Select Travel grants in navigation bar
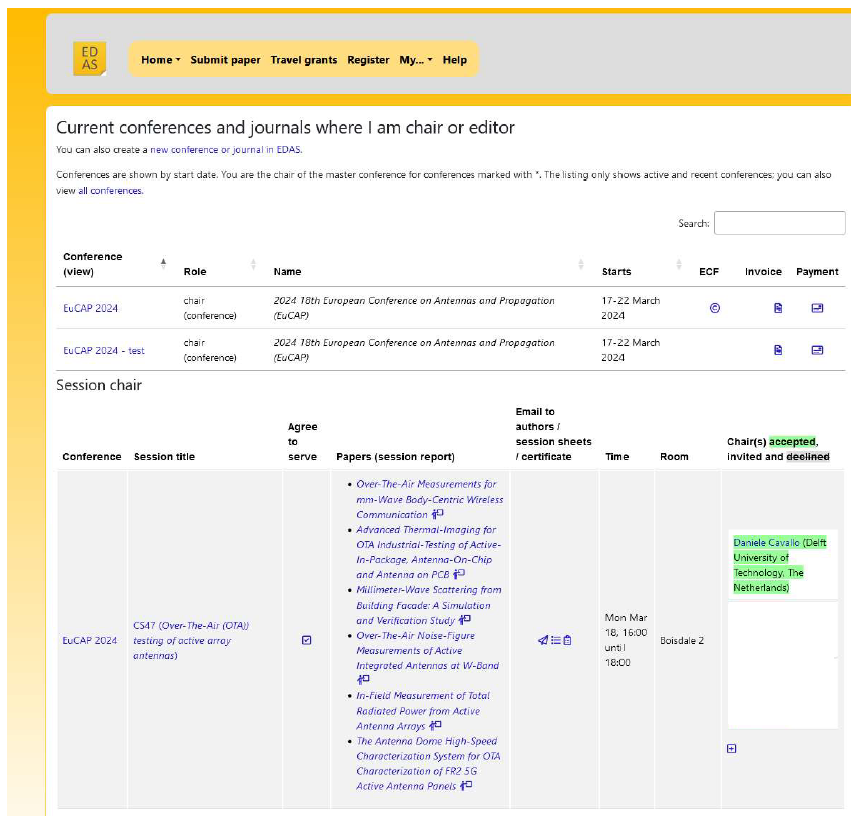Screen dimensions: 857x825 coord(303,60)
